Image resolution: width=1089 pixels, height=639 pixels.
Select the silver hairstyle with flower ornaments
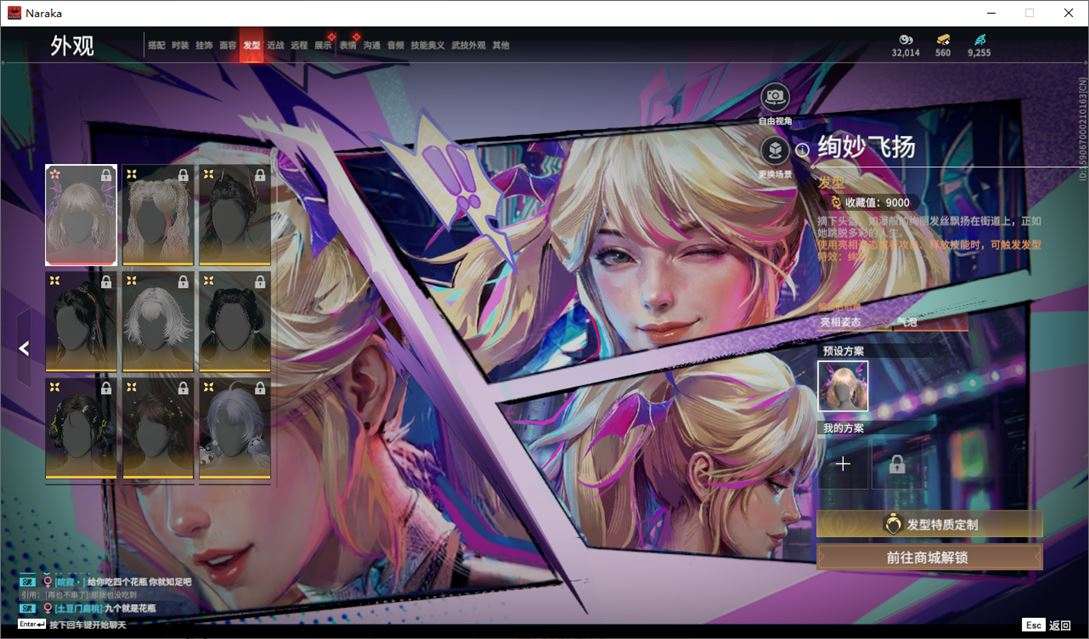click(x=235, y=428)
